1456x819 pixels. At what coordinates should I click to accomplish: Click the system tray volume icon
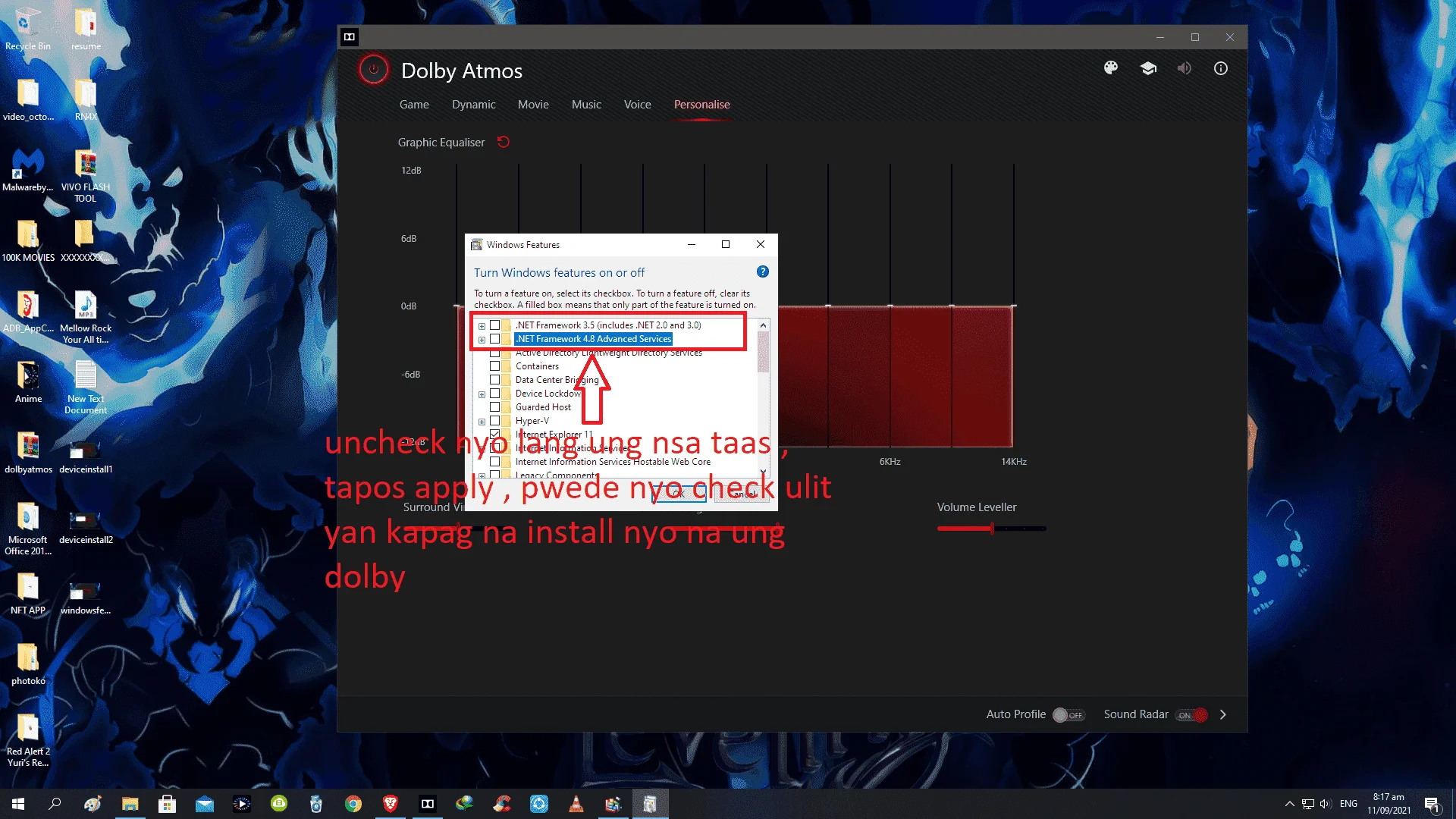point(1326,804)
